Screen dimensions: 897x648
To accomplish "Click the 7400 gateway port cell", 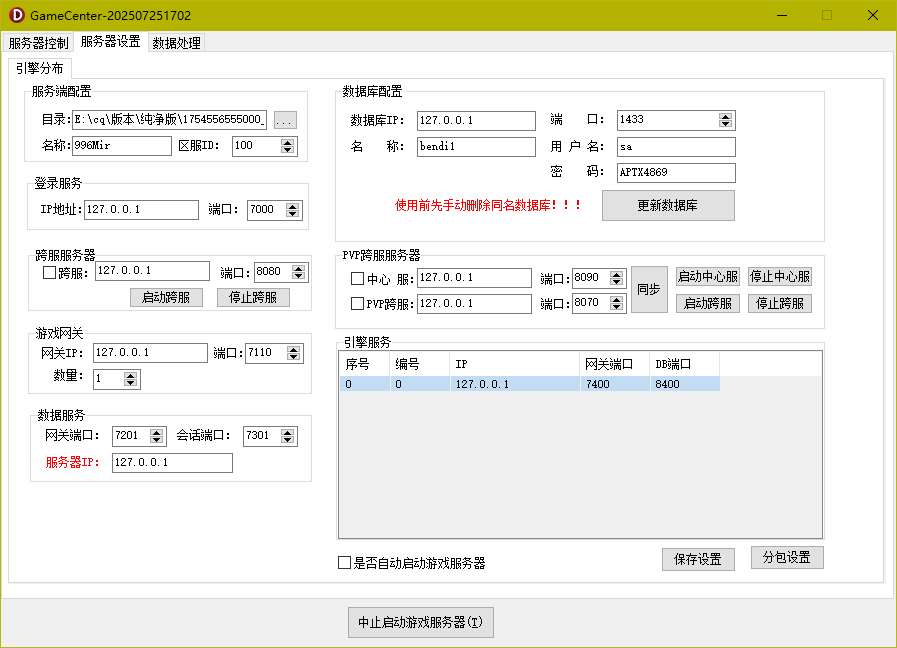I will [614, 384].
